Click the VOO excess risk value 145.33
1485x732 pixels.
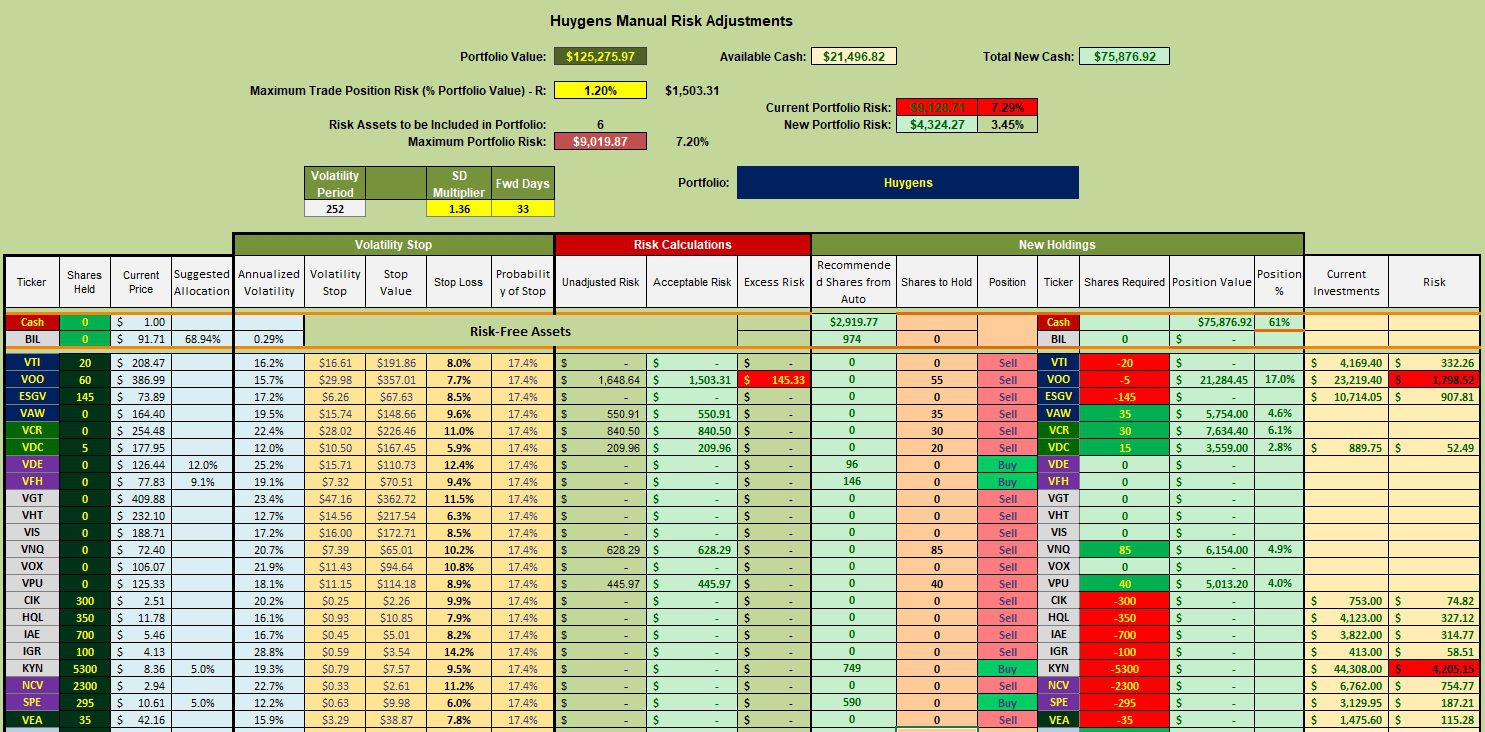click(775, 380)
